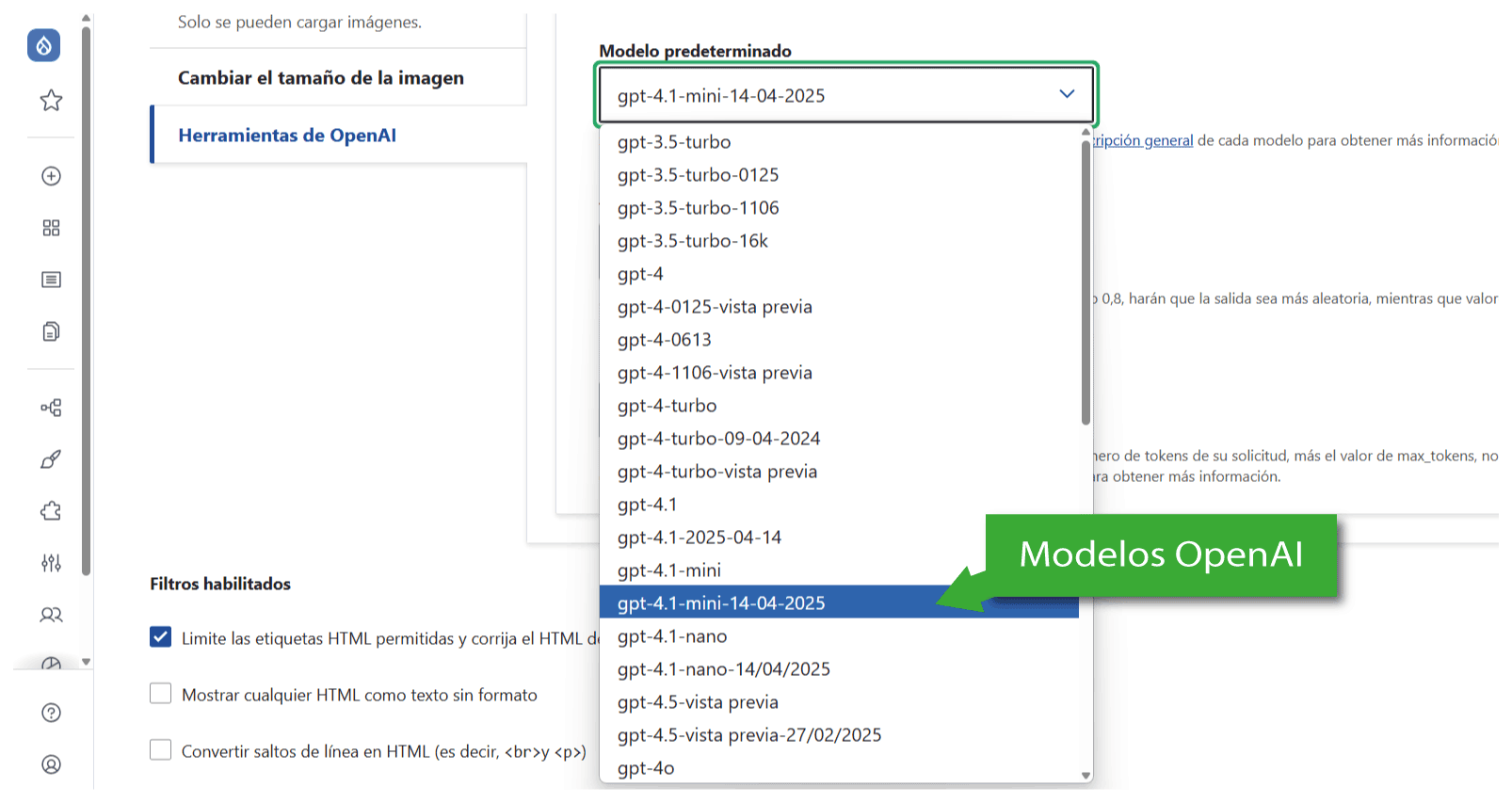Choose the gpt-4.1-nano option
The height and width of the screenshot is (803, 1512).
[839, 636]
